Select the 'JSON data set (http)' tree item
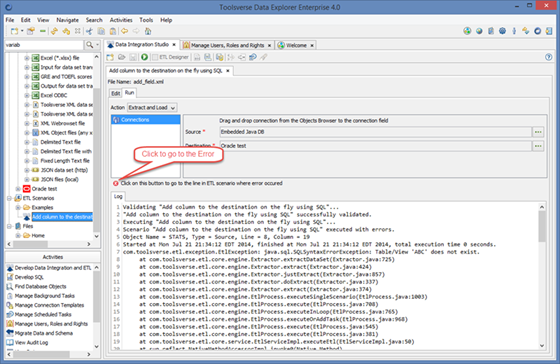Image resolution: width=560 pixels, height=364 pixels. tap(60, 170)
